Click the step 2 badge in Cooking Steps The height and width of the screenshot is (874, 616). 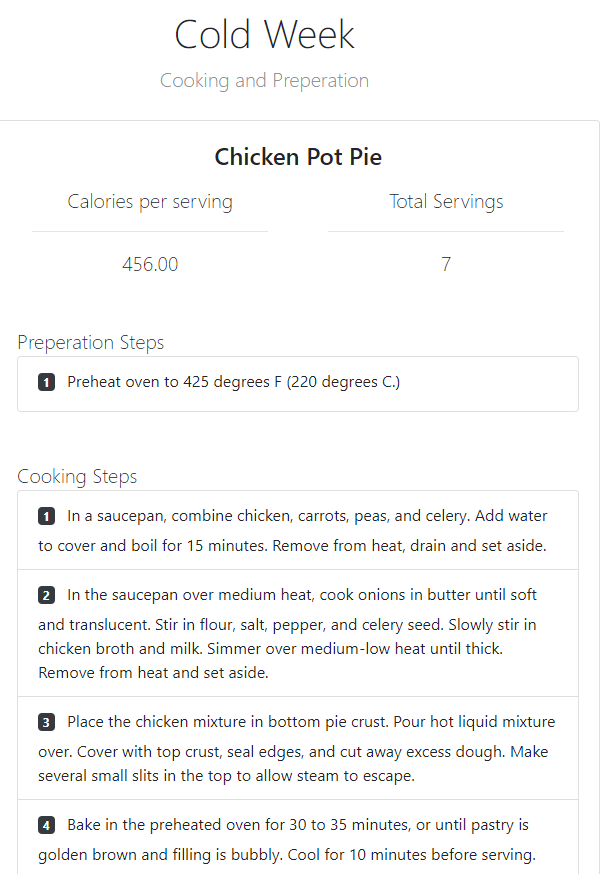coord(46,596)
